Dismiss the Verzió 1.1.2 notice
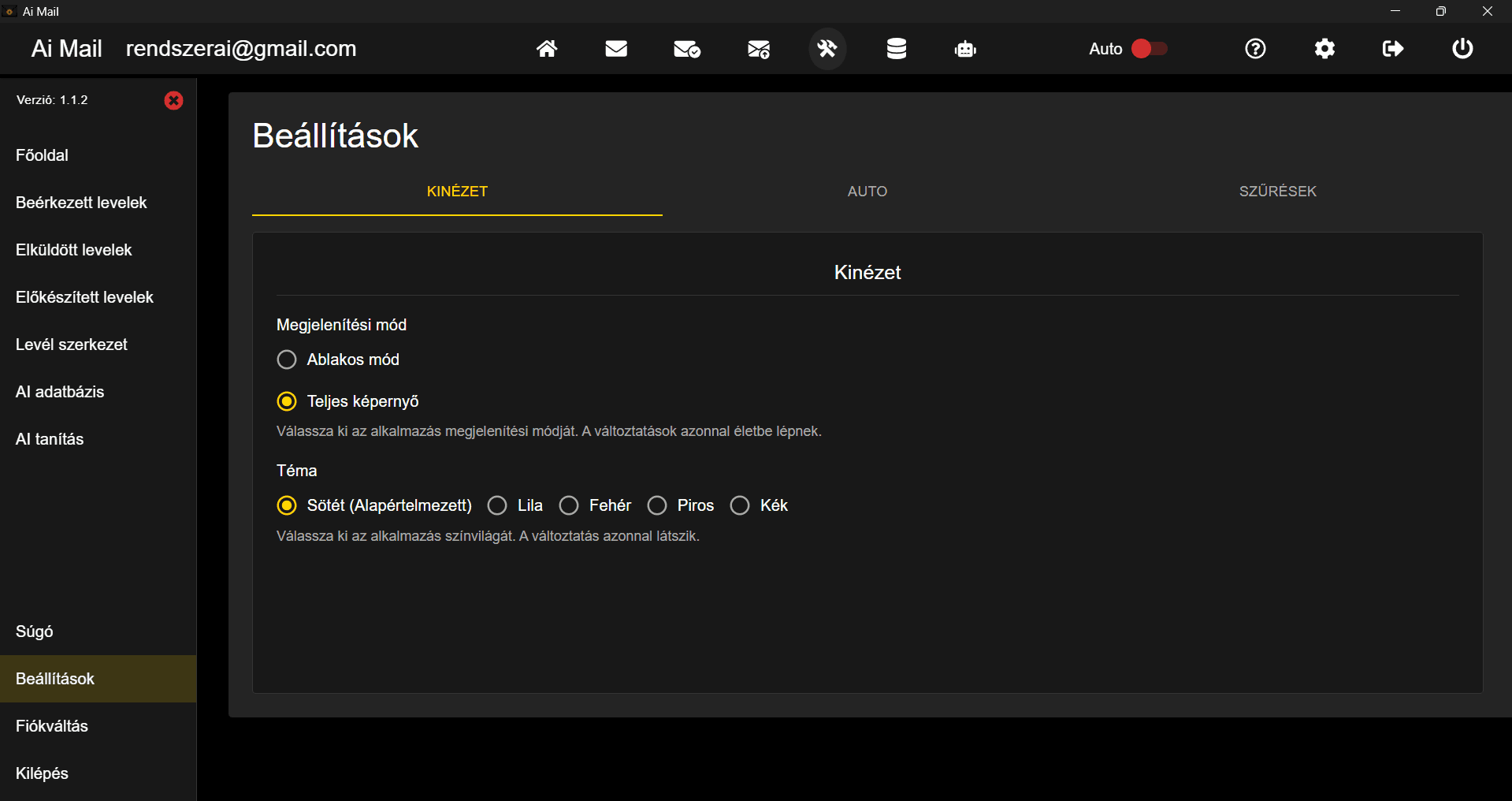1512x801 pixels. (173, 100)
